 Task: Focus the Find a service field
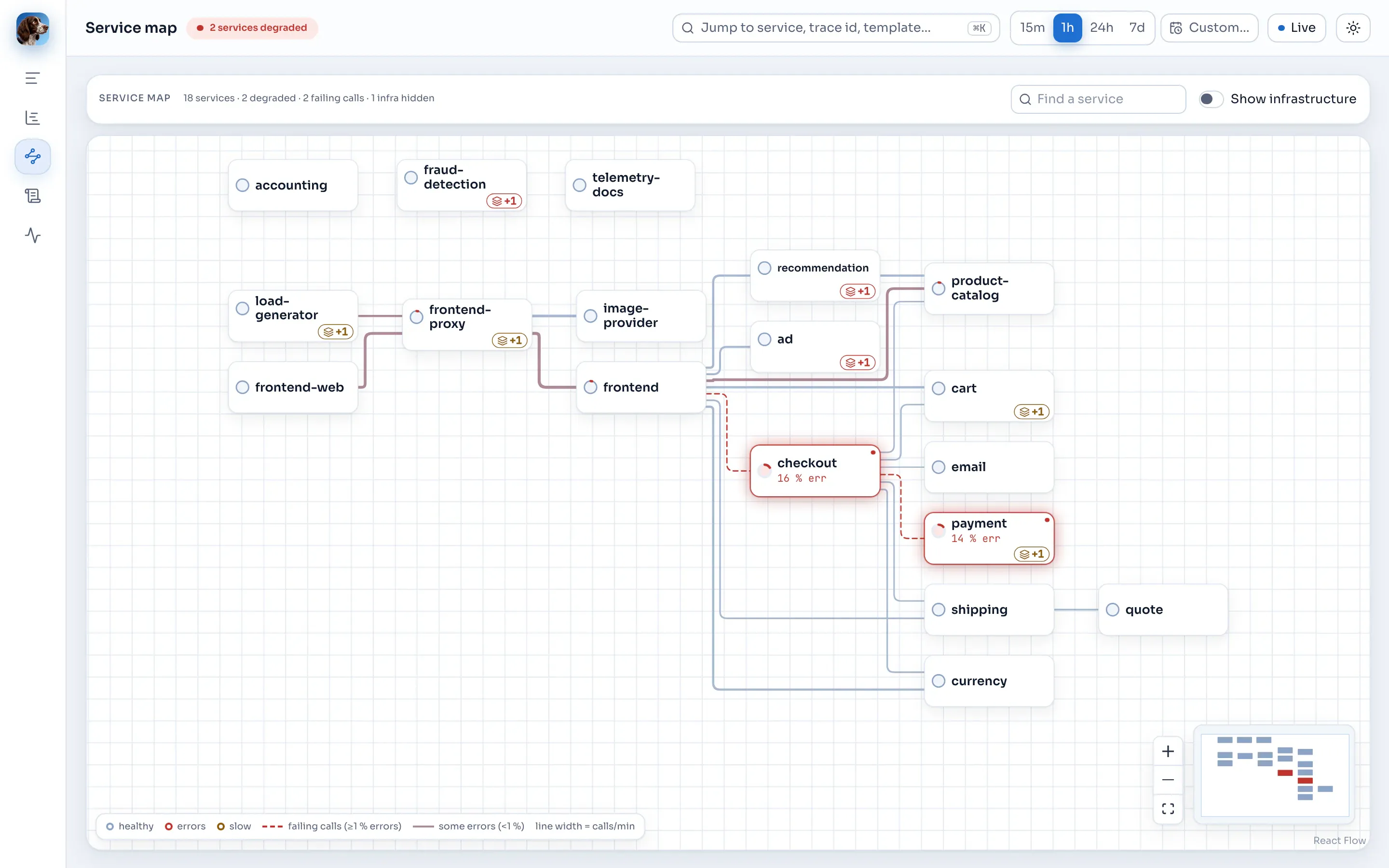point(1098,99)
